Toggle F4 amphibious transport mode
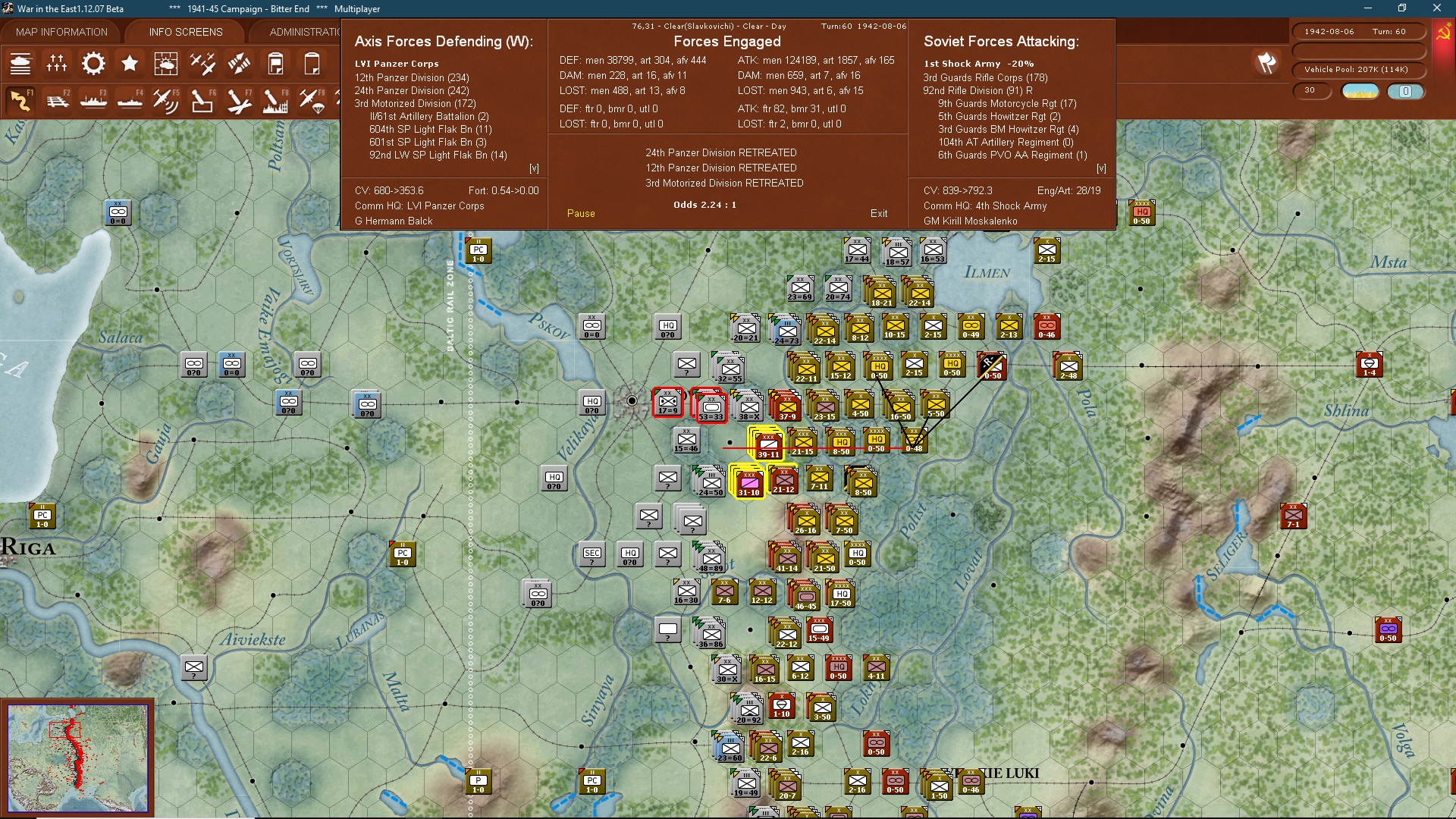Image resolution: width=1456 pixels, height=819 pixels. (x=130, y=101)
